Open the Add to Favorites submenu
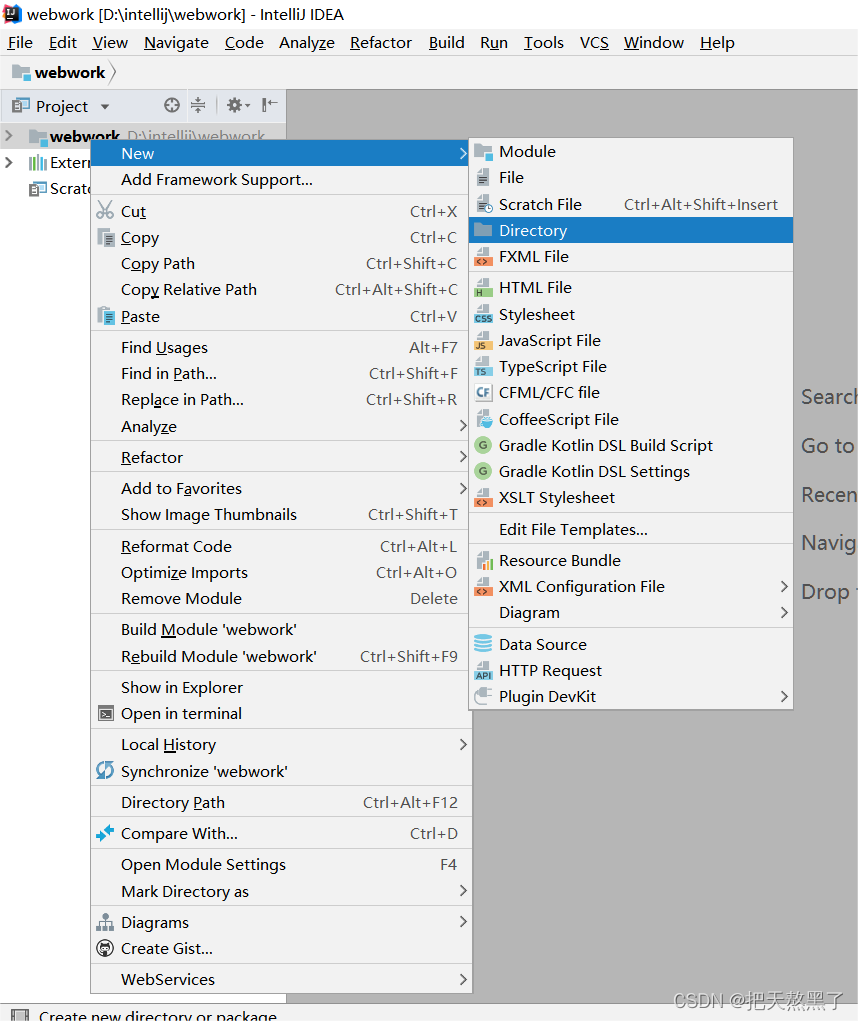 281,488
